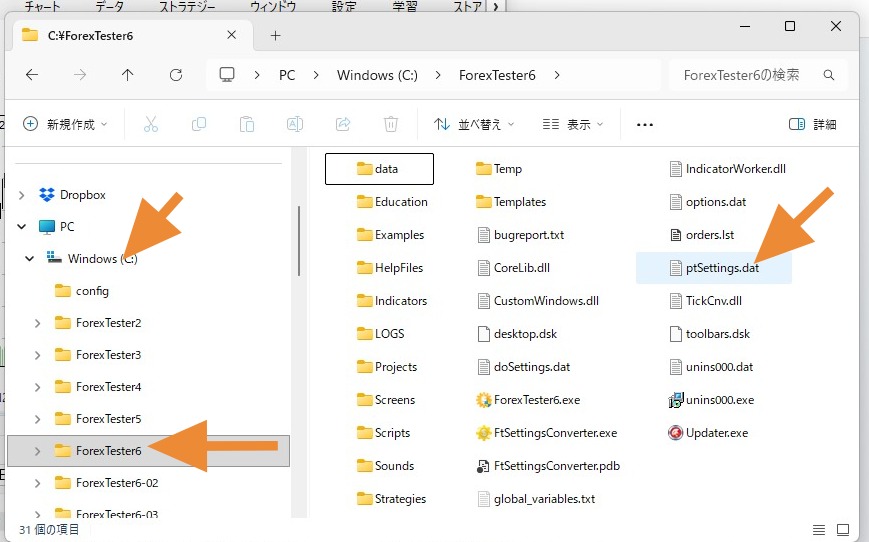Select options.dat file

click(x=707, y=202)
